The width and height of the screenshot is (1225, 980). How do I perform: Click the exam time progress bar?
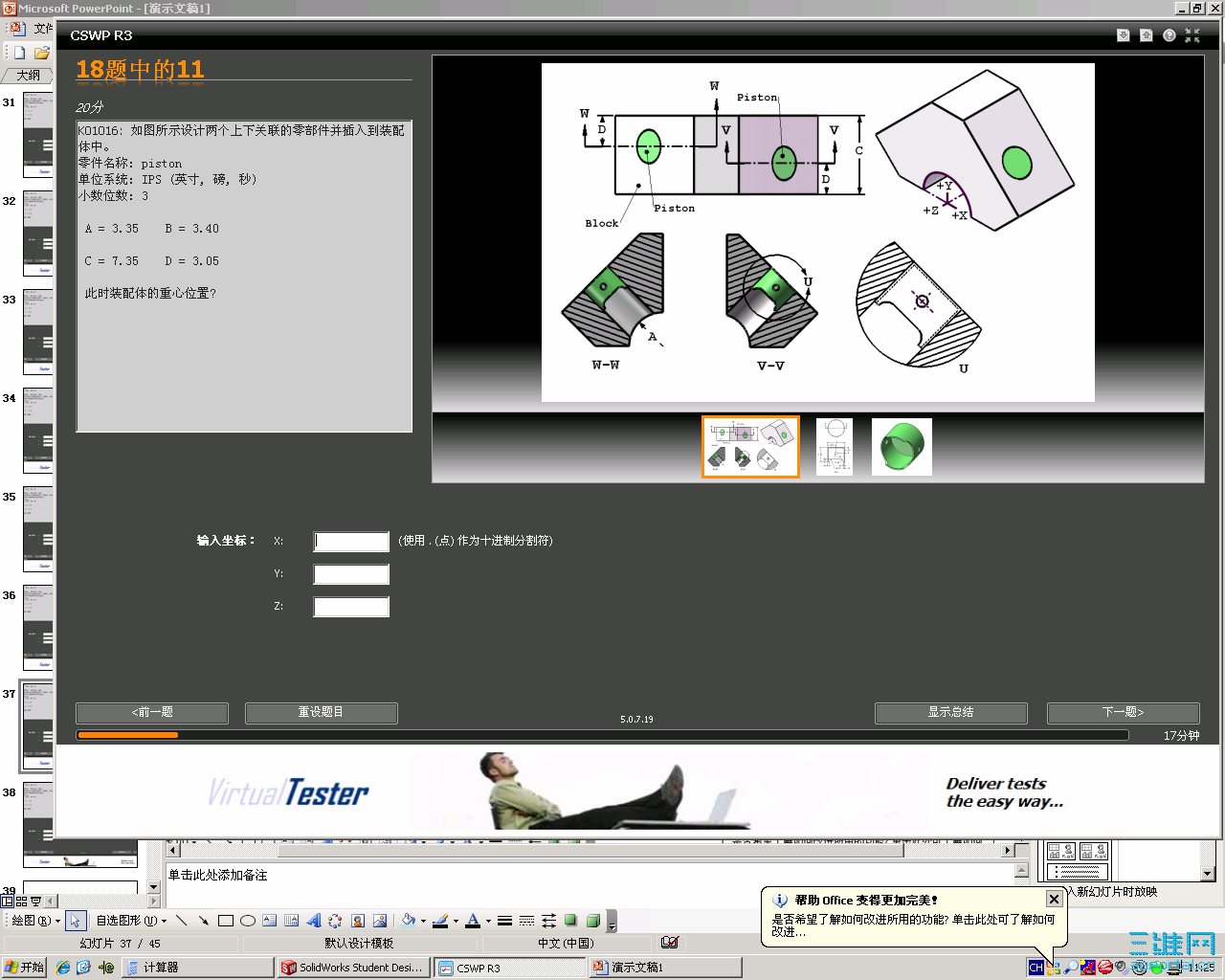point(602,735)
